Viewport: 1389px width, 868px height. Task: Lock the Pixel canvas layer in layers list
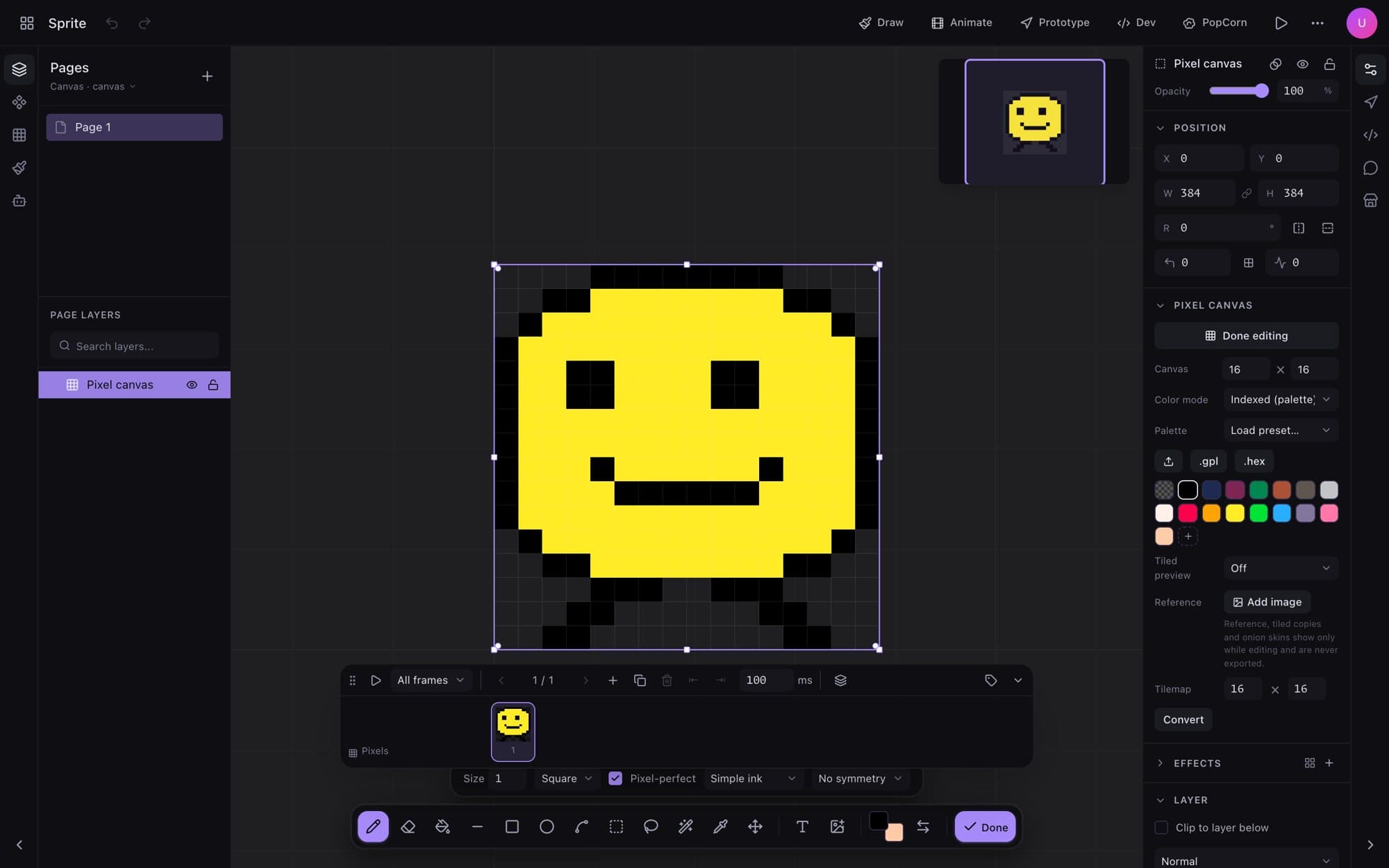coord(213,385)
